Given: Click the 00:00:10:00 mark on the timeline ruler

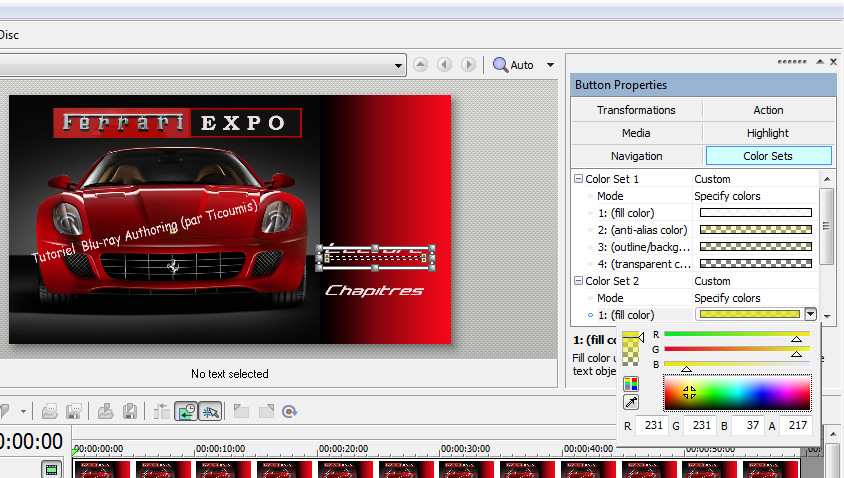Looking at the screenshot, I should 220,448.
